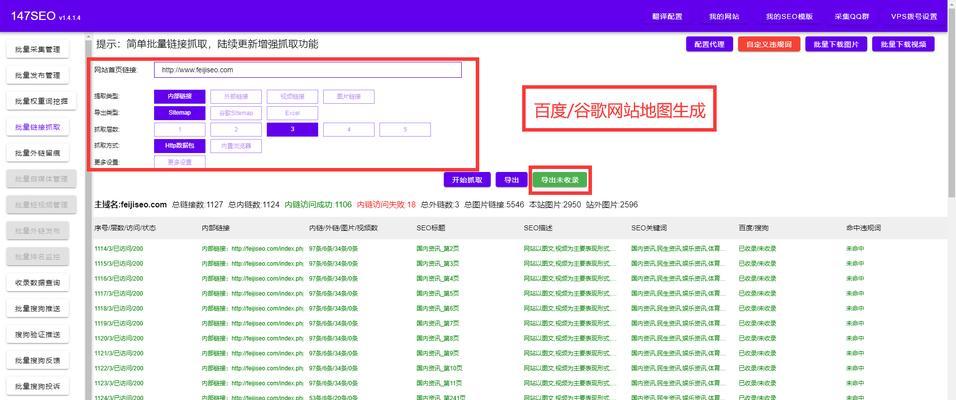The height and width of the screenshot is (400, 956).
Task: Select 内置浏览器 crawl method
Action: (x=236, y=146)
